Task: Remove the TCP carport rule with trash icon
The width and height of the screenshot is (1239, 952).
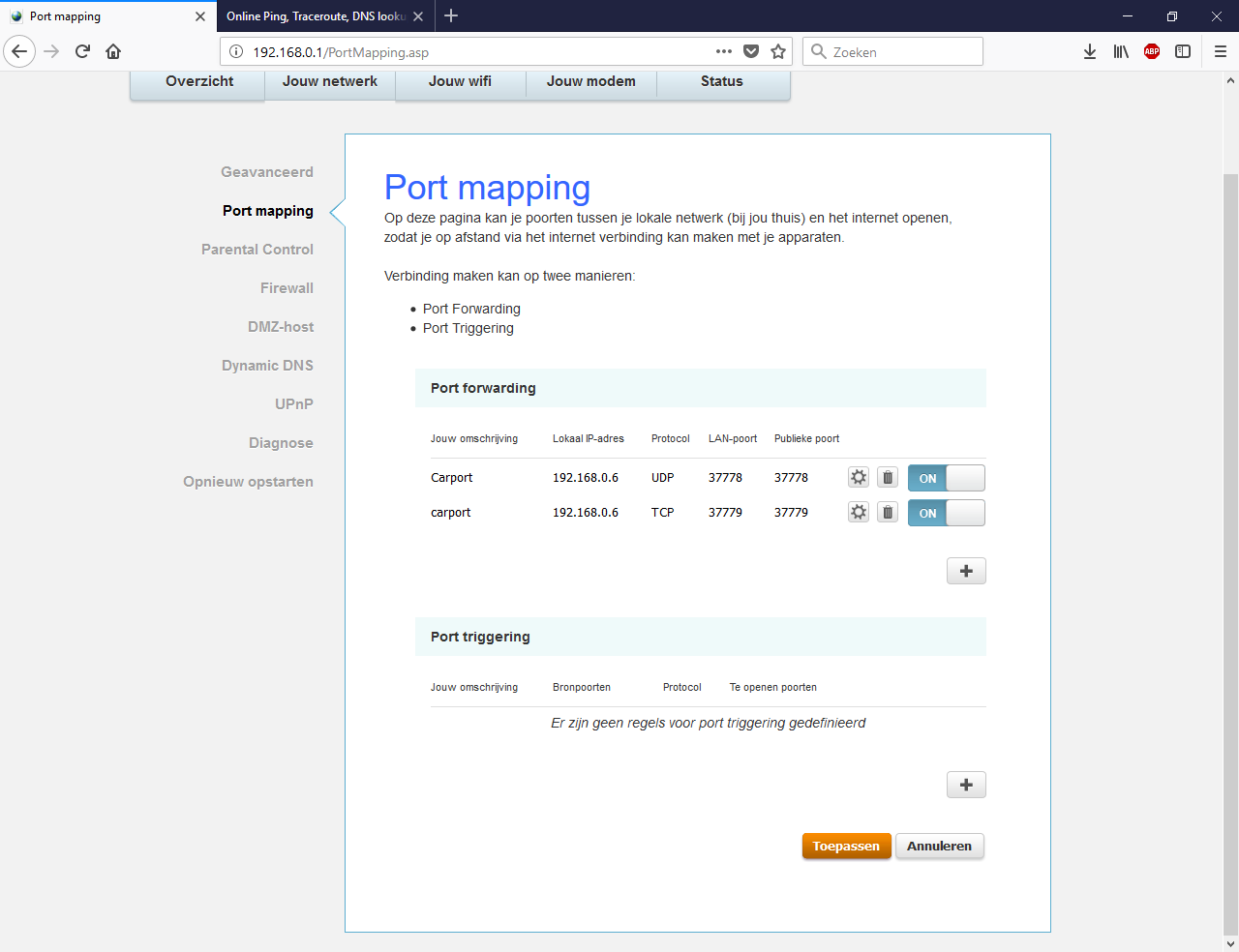Action: pos(888,512)
